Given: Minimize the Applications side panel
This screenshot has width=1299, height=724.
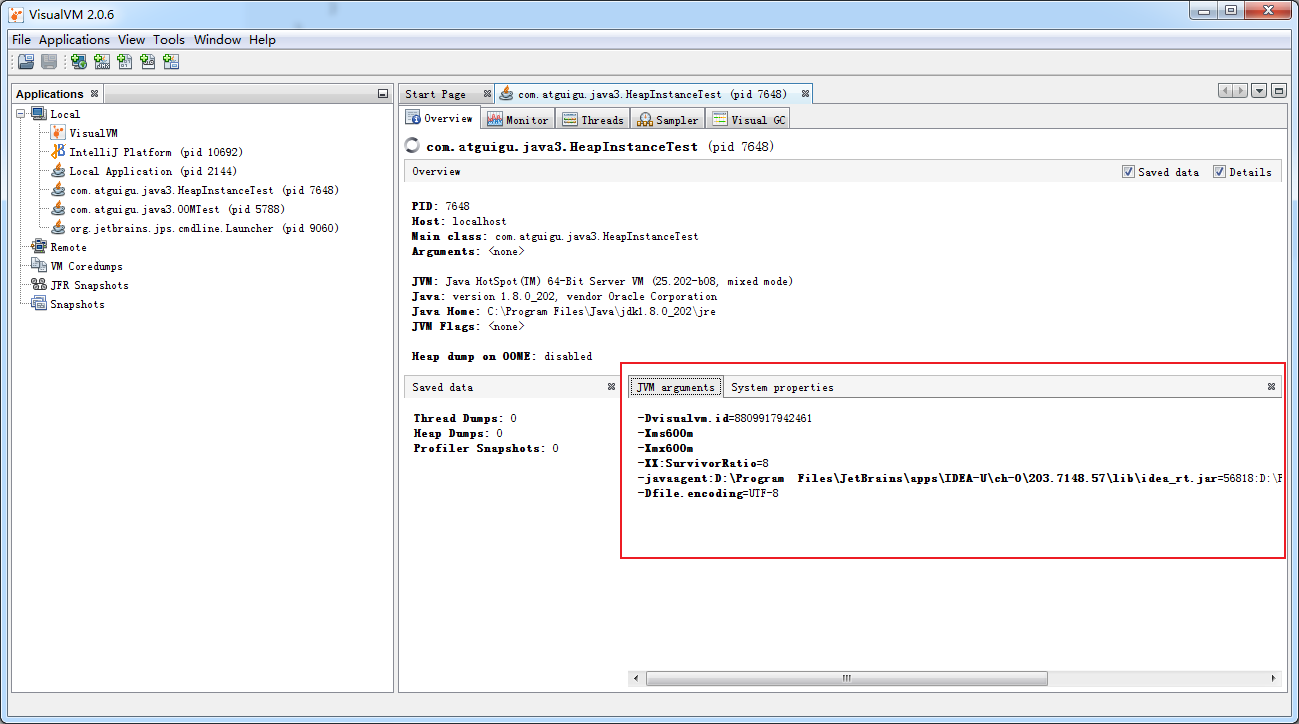Looking at the screenshot, I should pos(383,94).
